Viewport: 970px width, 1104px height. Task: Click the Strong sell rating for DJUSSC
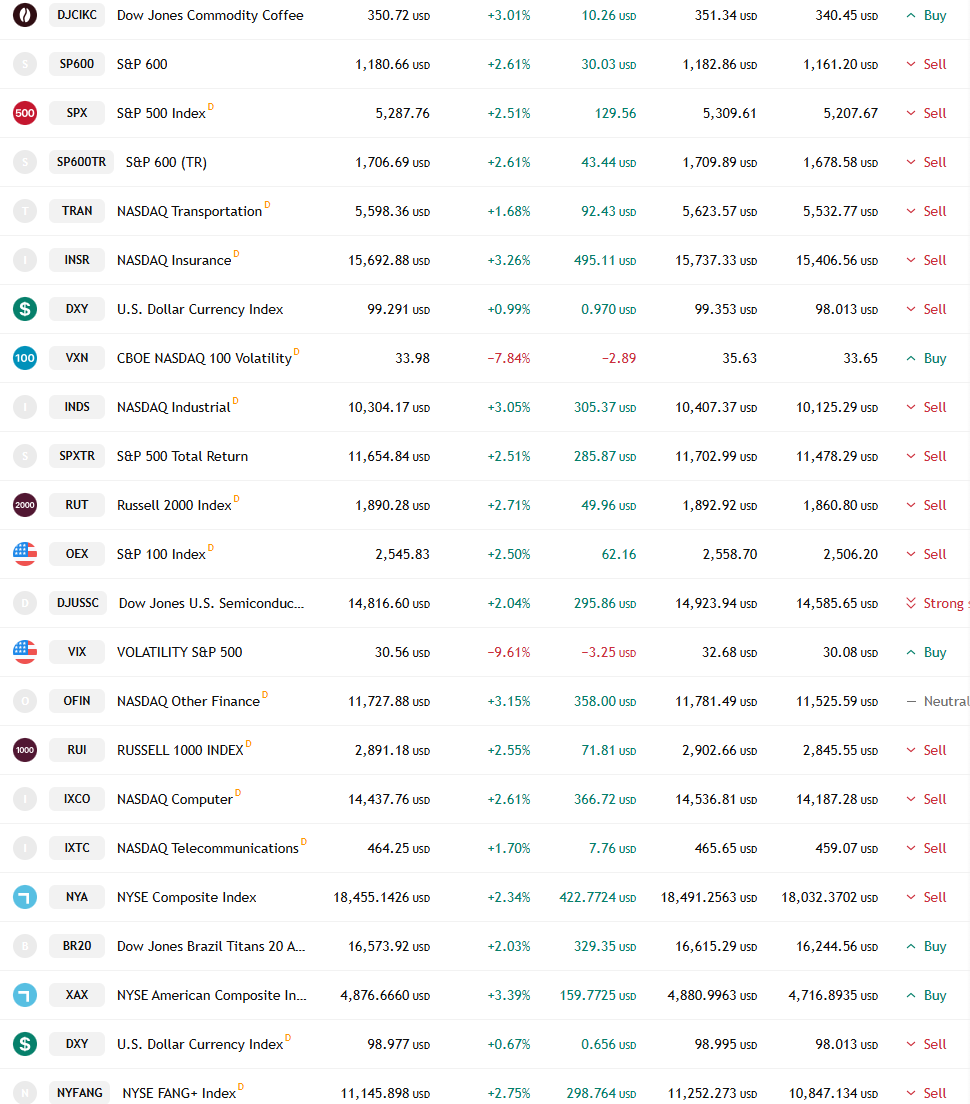938,603
